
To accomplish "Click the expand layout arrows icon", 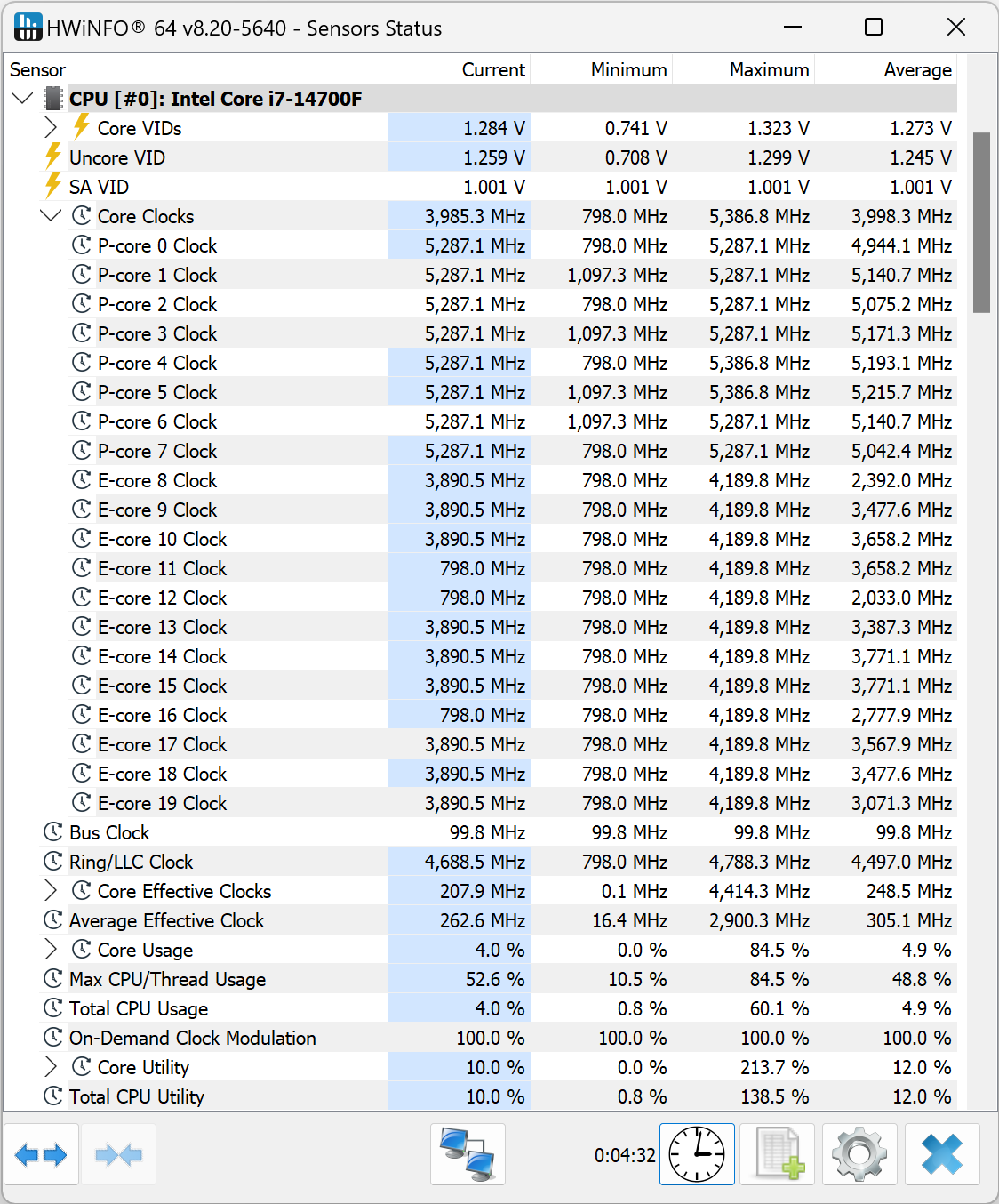I will pyautogui.click(x=41, y=1154).
